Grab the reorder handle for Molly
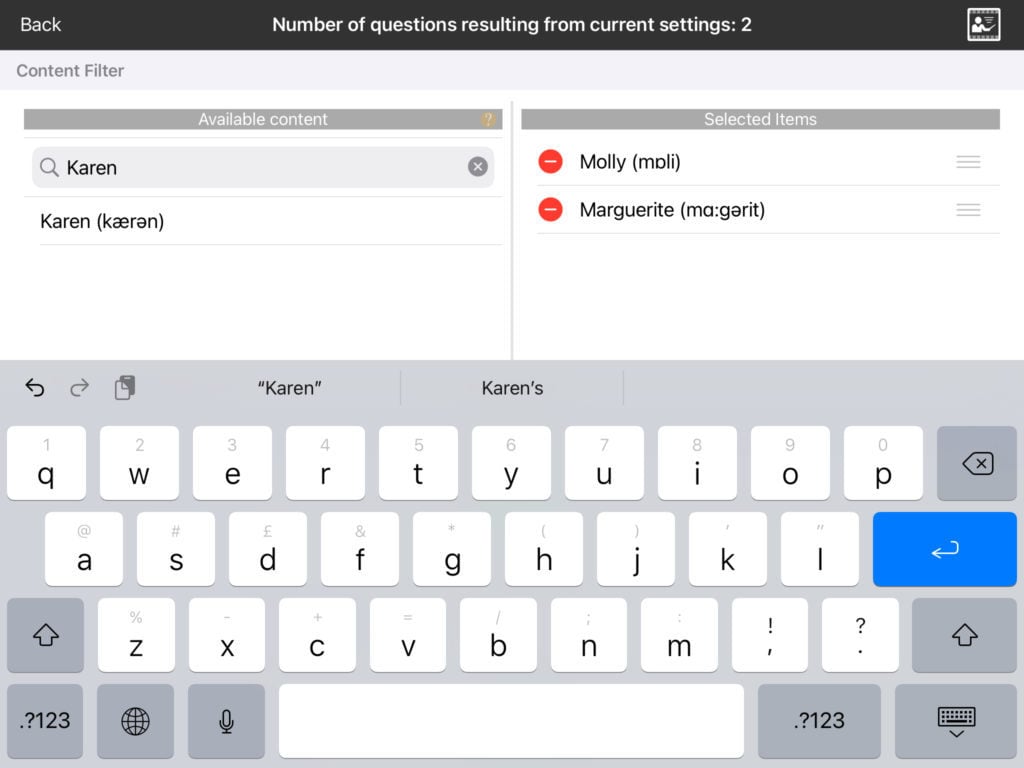Screen dimensions: 1024x768 click(x=968, y=161)
